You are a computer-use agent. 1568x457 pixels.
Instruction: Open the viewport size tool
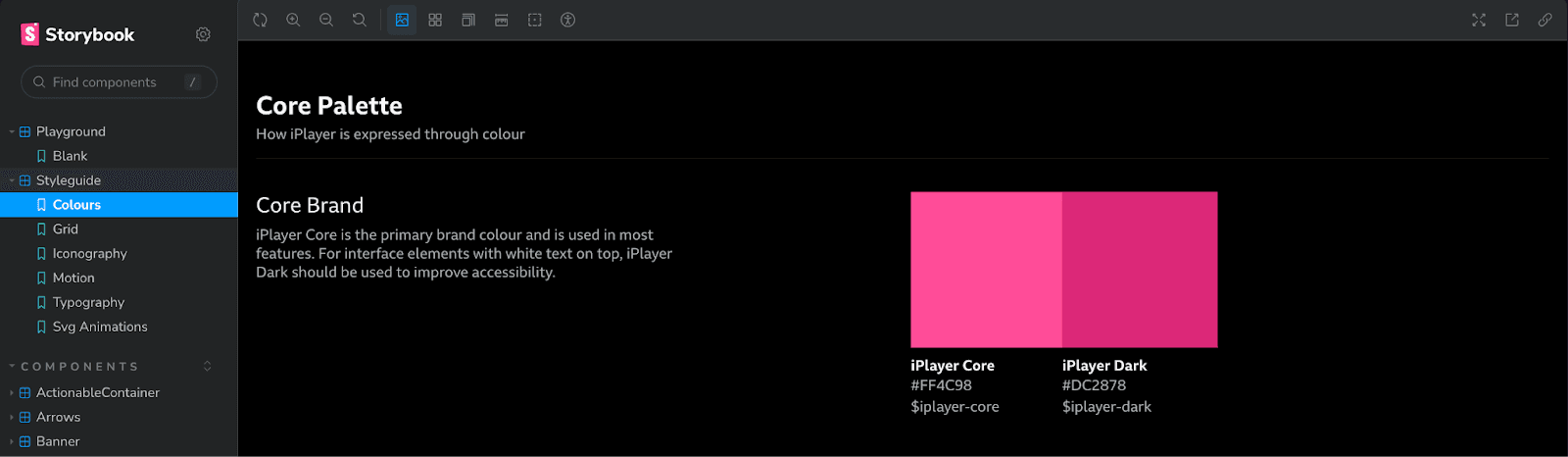coord(468,20)
